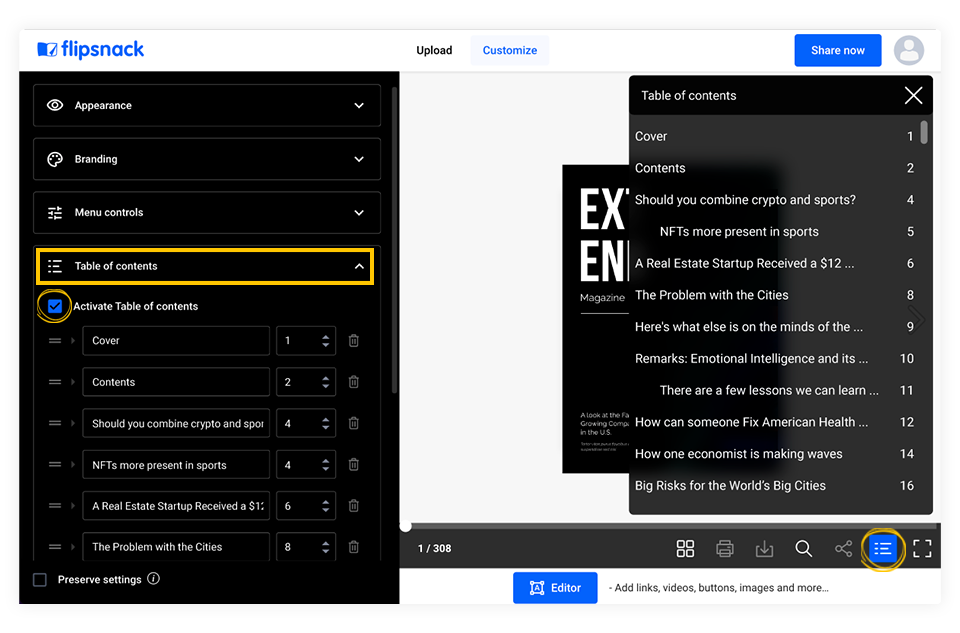This screenshot has width=960, height=633.
Task: Enter fullscreen mode with the corner-brackets icon
Action: coord(922,548)
